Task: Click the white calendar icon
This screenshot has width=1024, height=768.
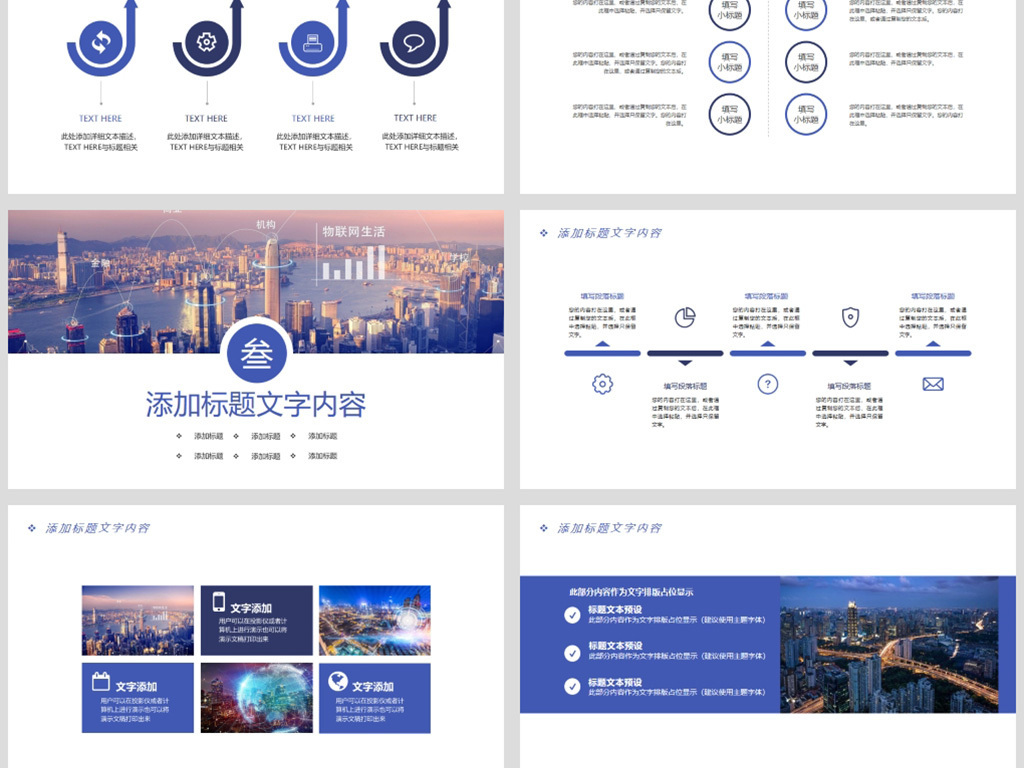Action: point(100,681)
